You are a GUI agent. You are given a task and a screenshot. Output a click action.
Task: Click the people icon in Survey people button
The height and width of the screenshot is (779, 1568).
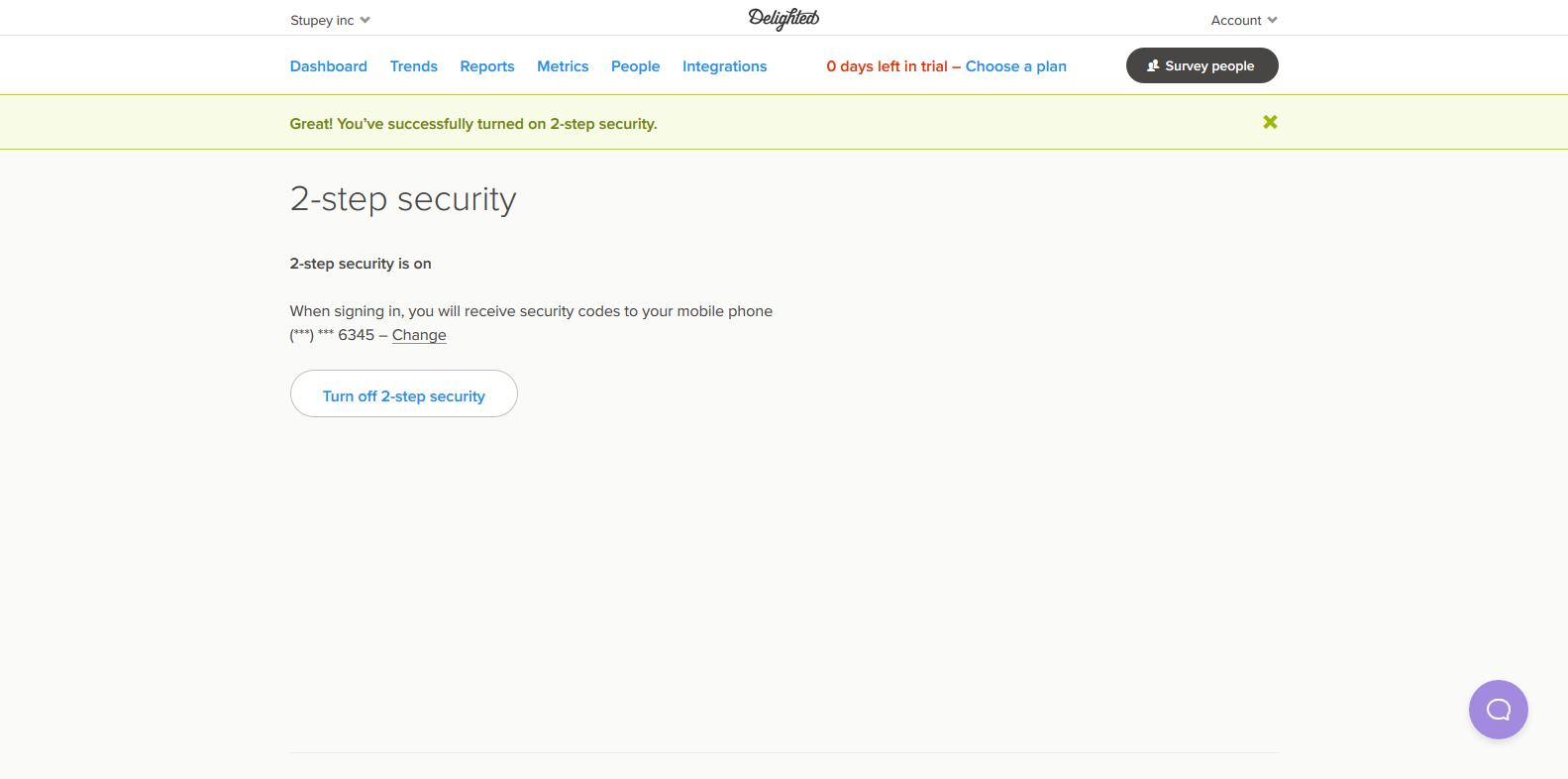coord(1153,65)
